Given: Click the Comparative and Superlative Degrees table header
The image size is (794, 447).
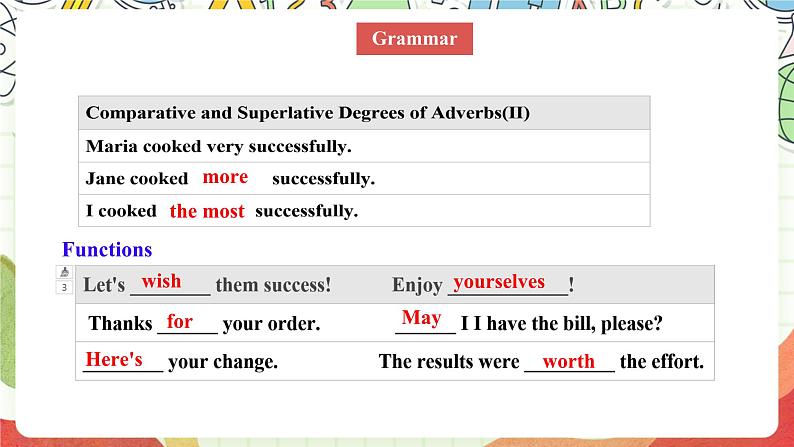Looking at the screenshot, I should coord(308,113).
